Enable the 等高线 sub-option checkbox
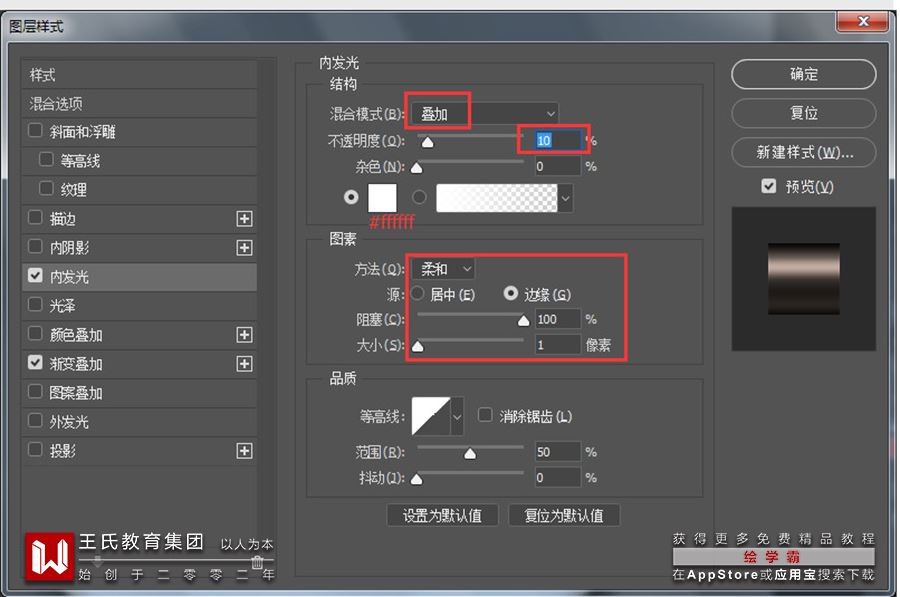 tap(46, 160)
